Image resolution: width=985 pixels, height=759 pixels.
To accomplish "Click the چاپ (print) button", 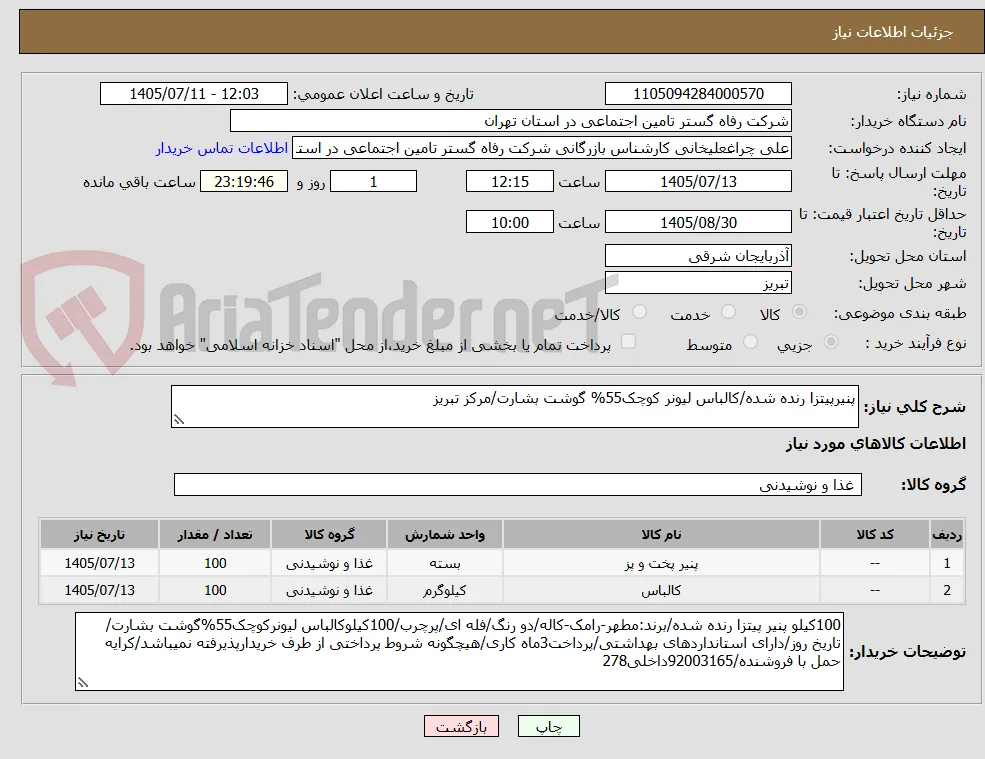I will click(548, 726).
